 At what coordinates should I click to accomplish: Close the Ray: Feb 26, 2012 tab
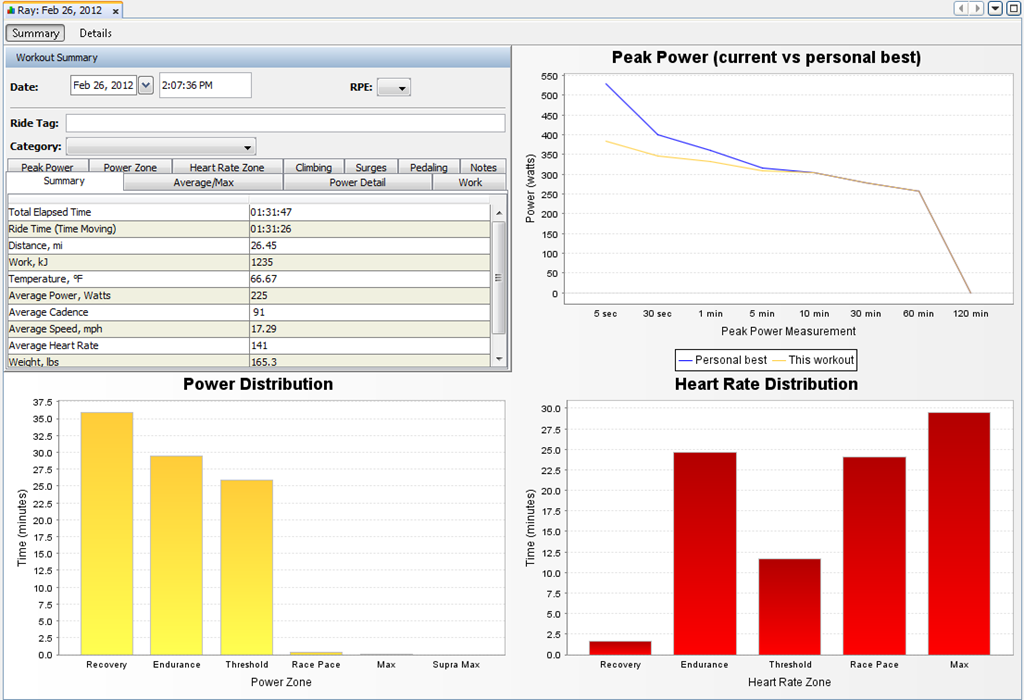pos(116,11)
